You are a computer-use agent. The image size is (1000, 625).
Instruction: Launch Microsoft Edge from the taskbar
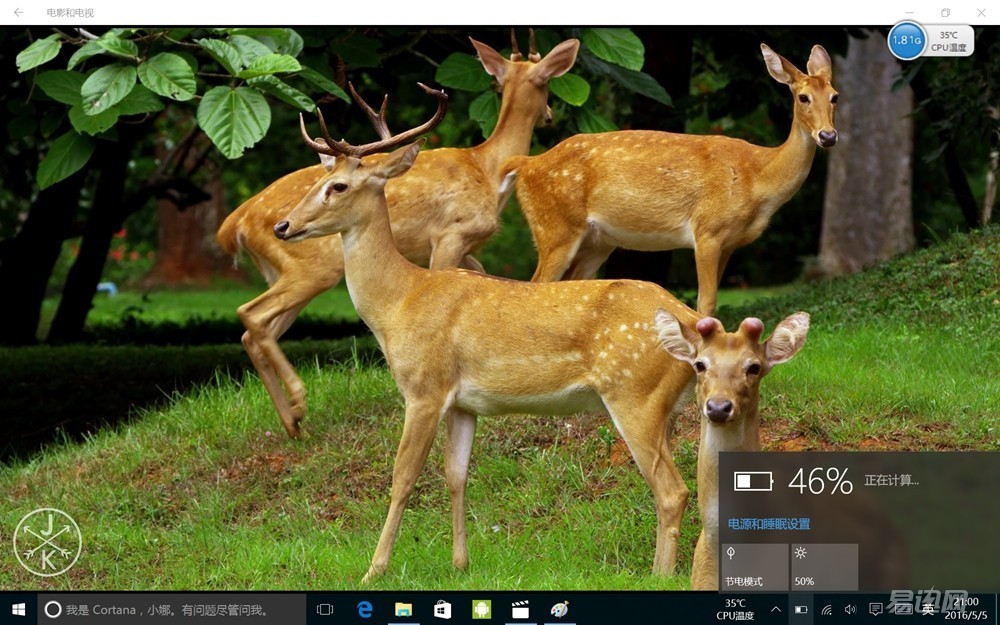[365, 610]
